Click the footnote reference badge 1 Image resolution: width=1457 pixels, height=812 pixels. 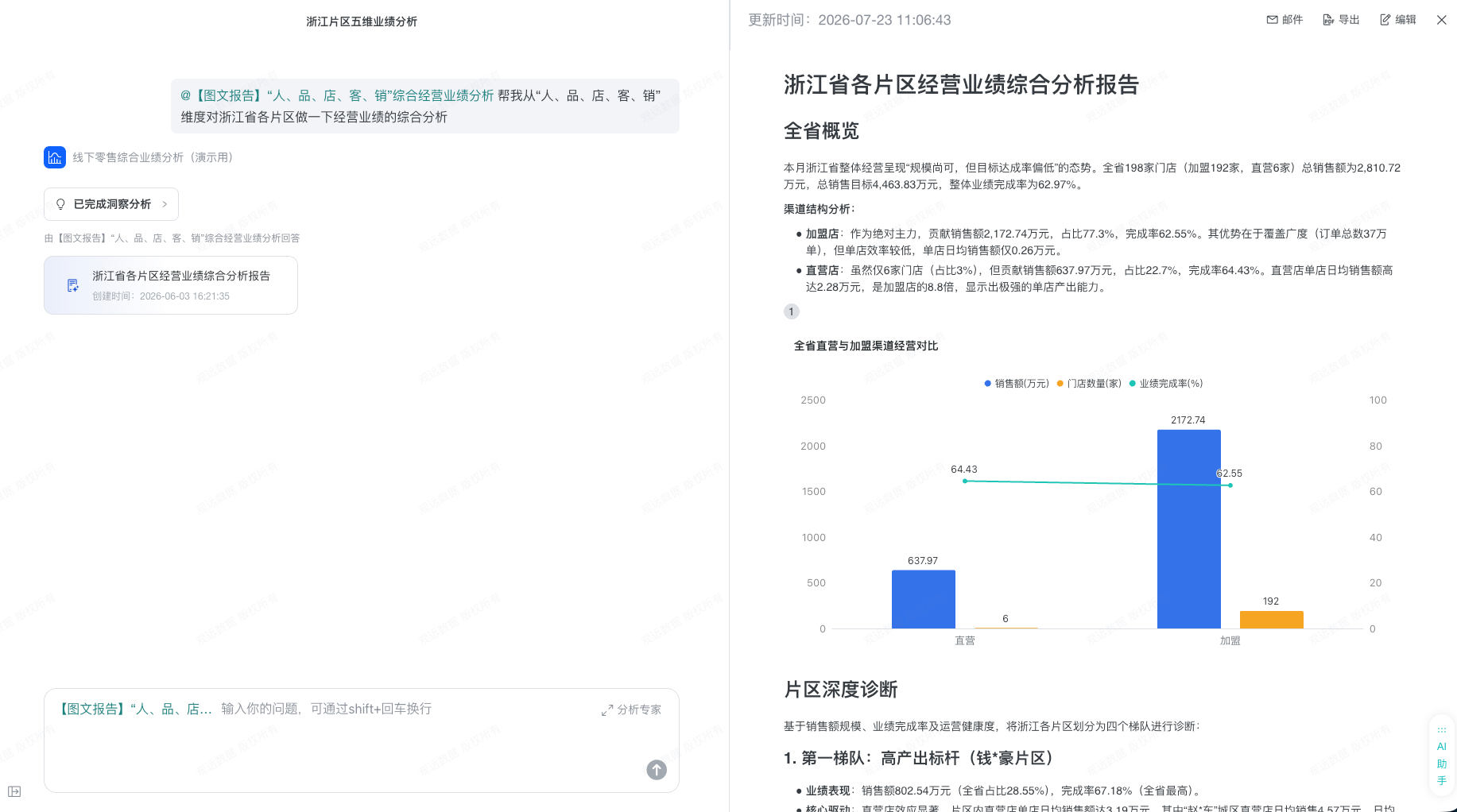coord(791,311)
